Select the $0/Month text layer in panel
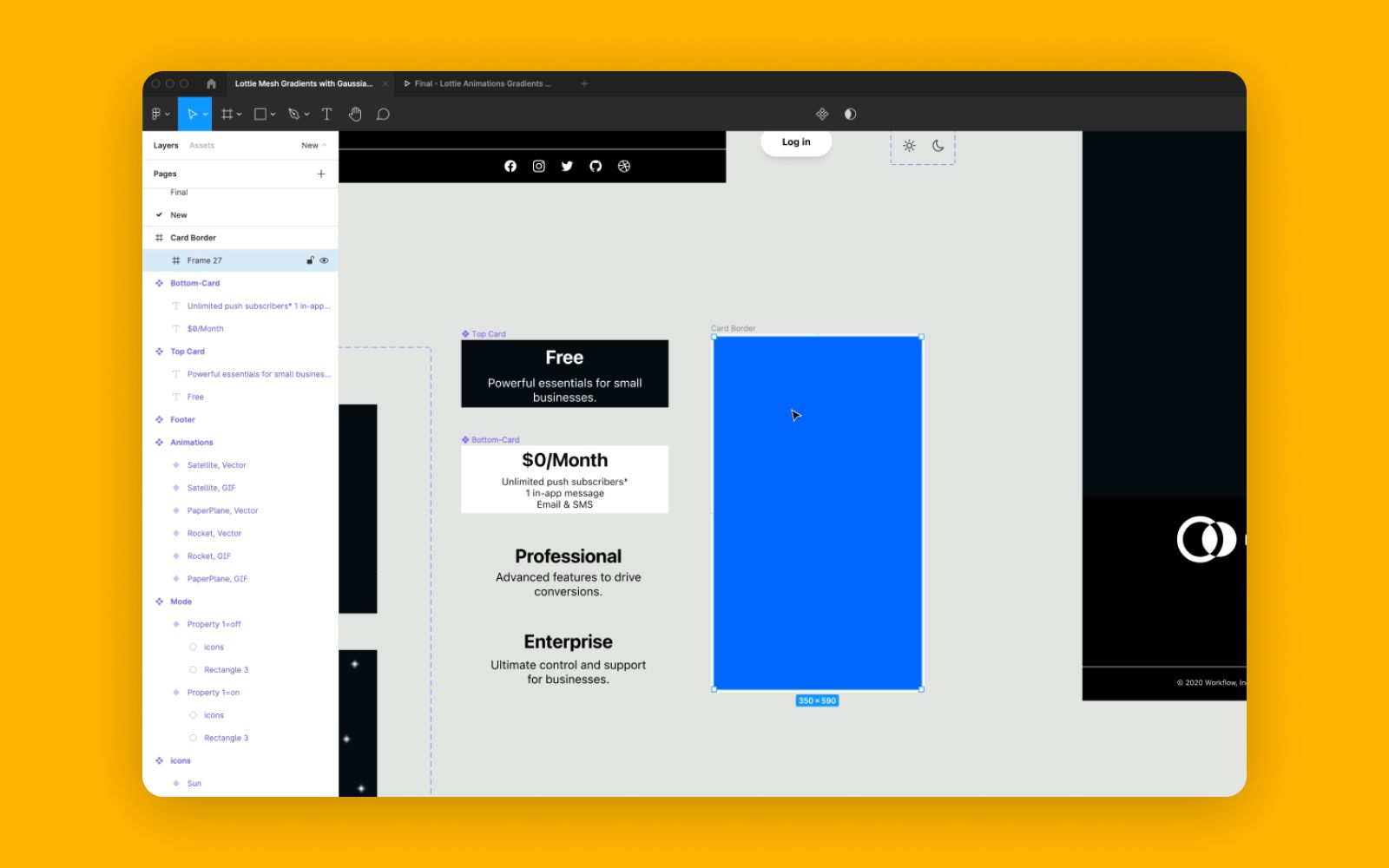Image resolution: width=1389 pixels, height=868 pixels. 206,329
